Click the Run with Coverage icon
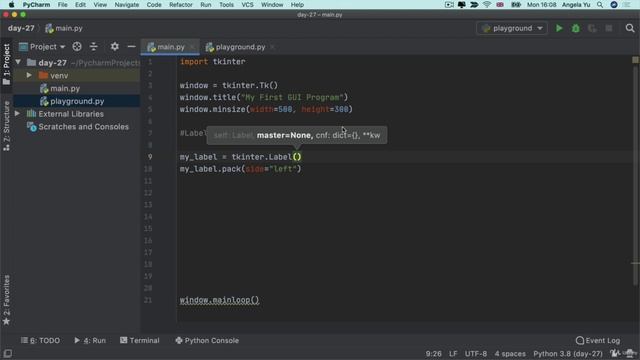Viewport: 640px width, 360px height. point(592,28)
